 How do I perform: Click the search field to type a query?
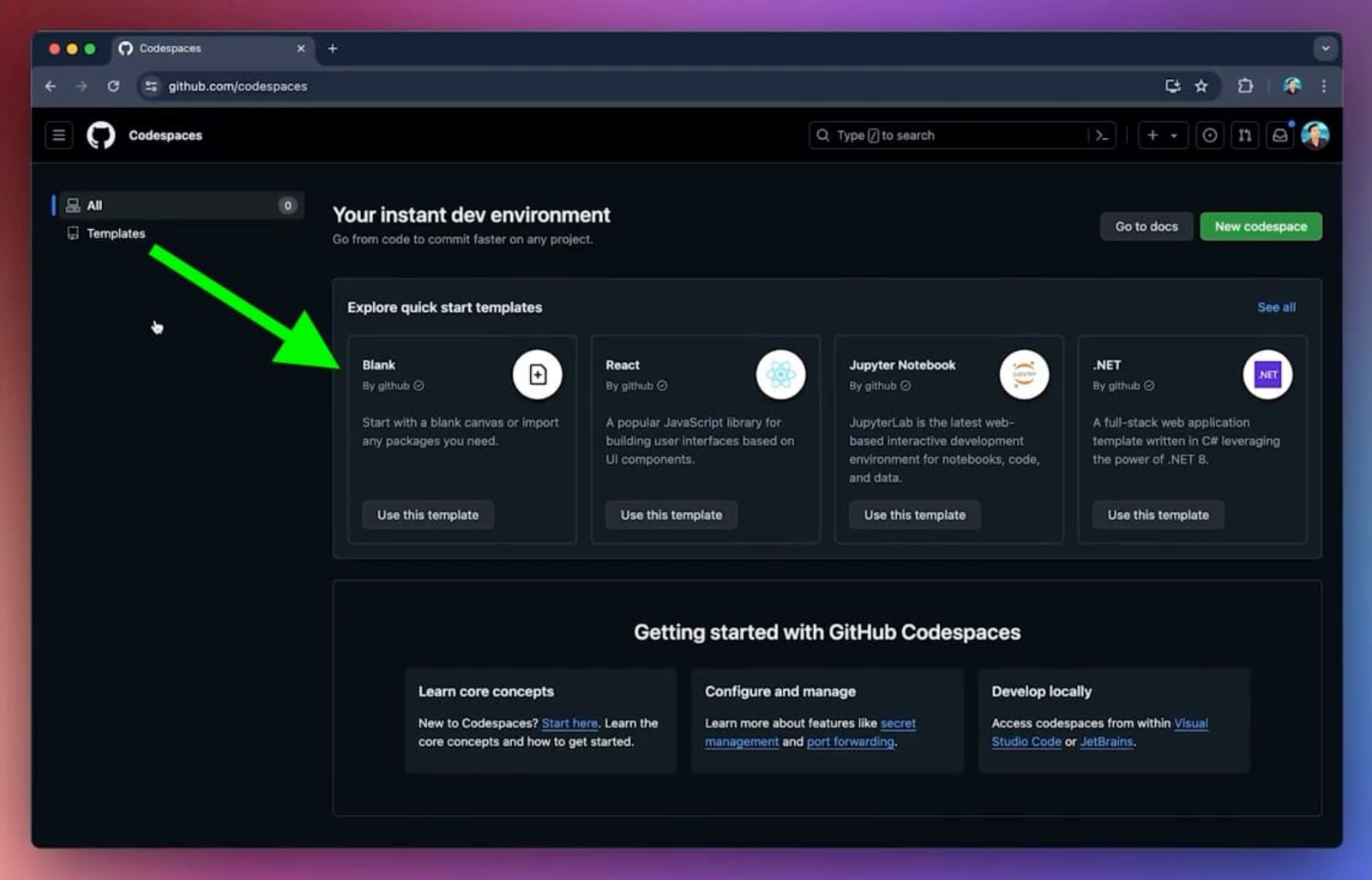click(x=943, y=135)
